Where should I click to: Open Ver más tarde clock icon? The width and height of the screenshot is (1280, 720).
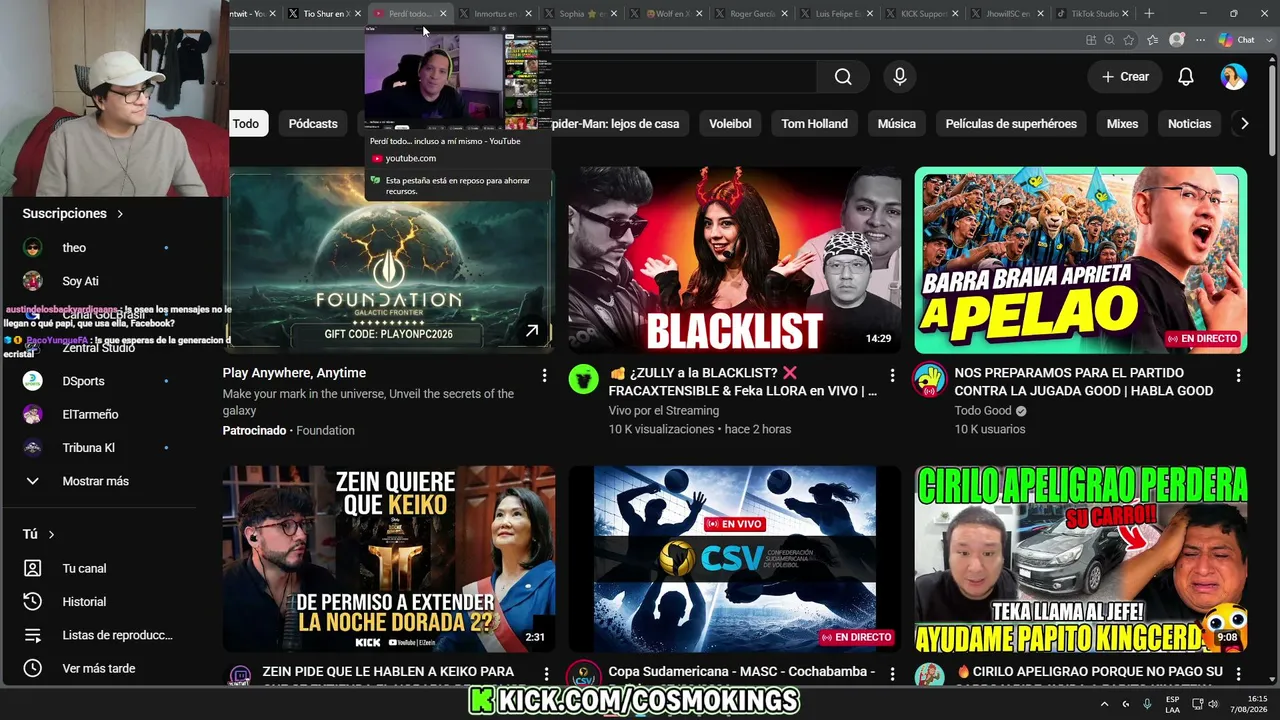pyautogui.click(x=33, y=668)
